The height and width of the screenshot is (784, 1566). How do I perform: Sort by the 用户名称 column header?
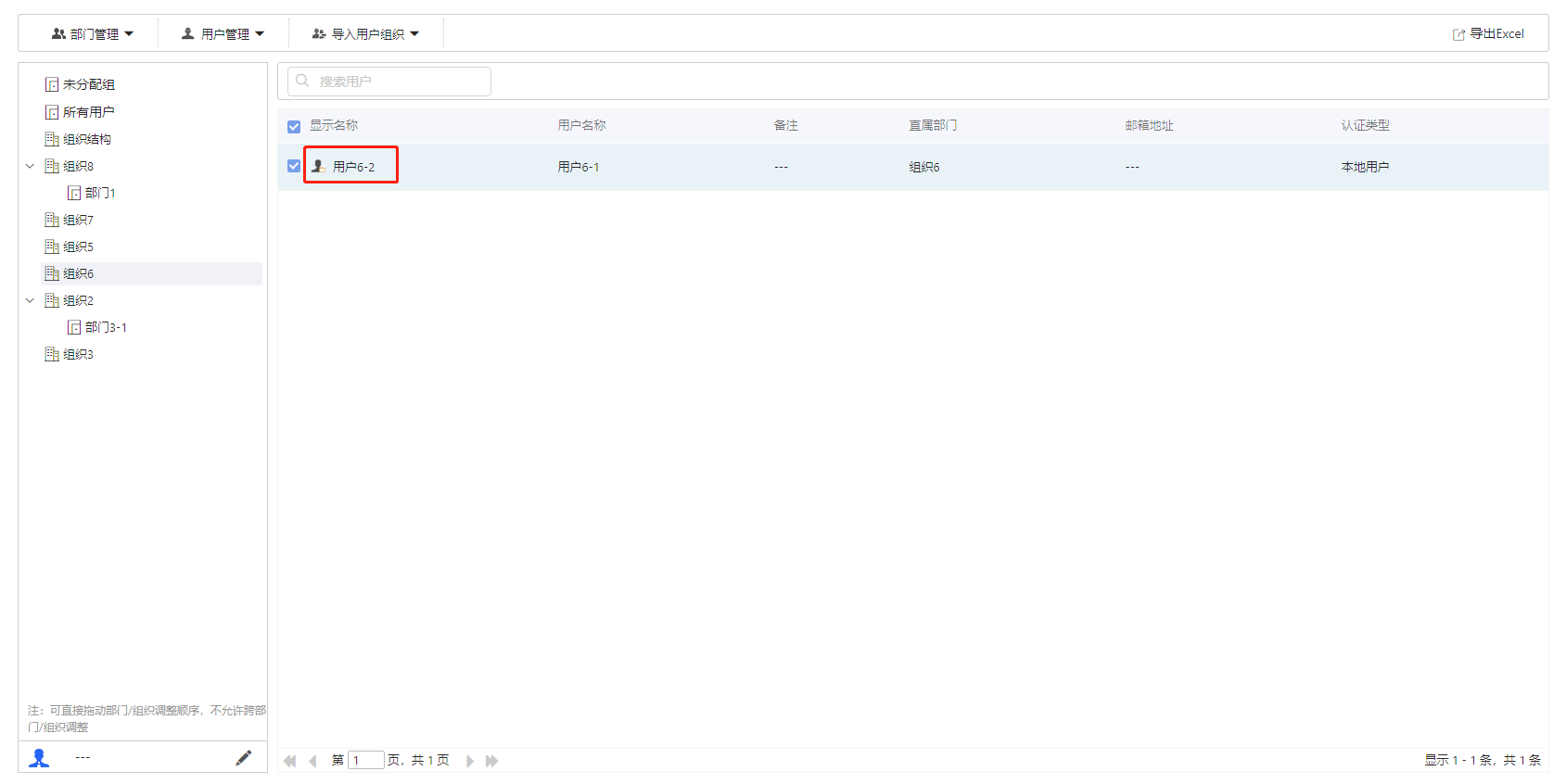click(x=581, y=125)
